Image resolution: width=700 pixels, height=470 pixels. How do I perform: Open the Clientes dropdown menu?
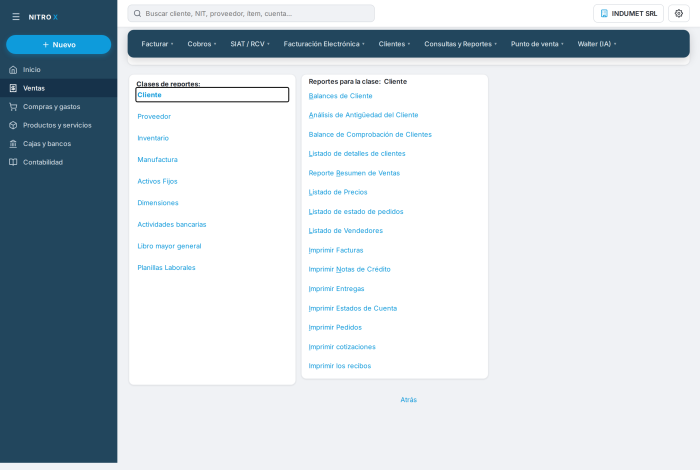click(x=394, y=44)
